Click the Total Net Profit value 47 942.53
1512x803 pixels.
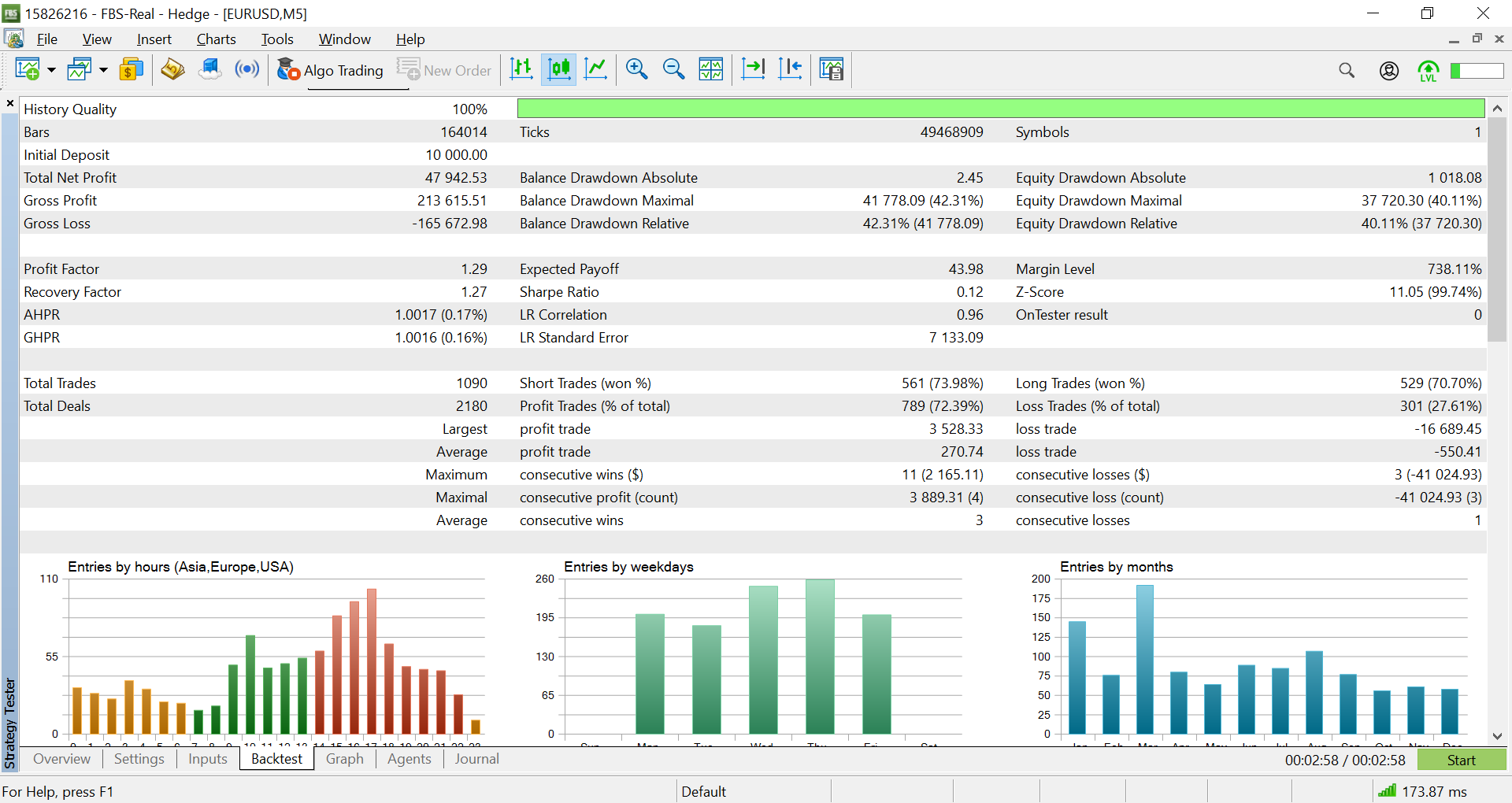click(456, 178)
